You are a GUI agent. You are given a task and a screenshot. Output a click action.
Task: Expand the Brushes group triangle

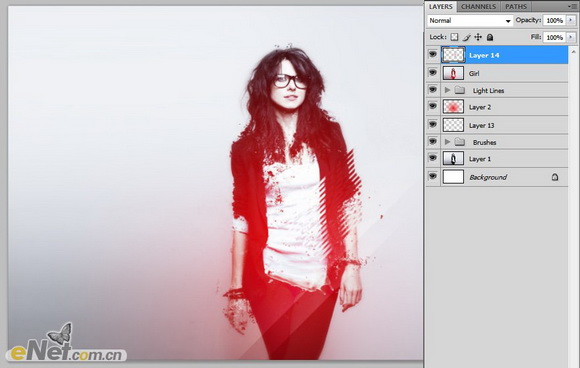447,142
